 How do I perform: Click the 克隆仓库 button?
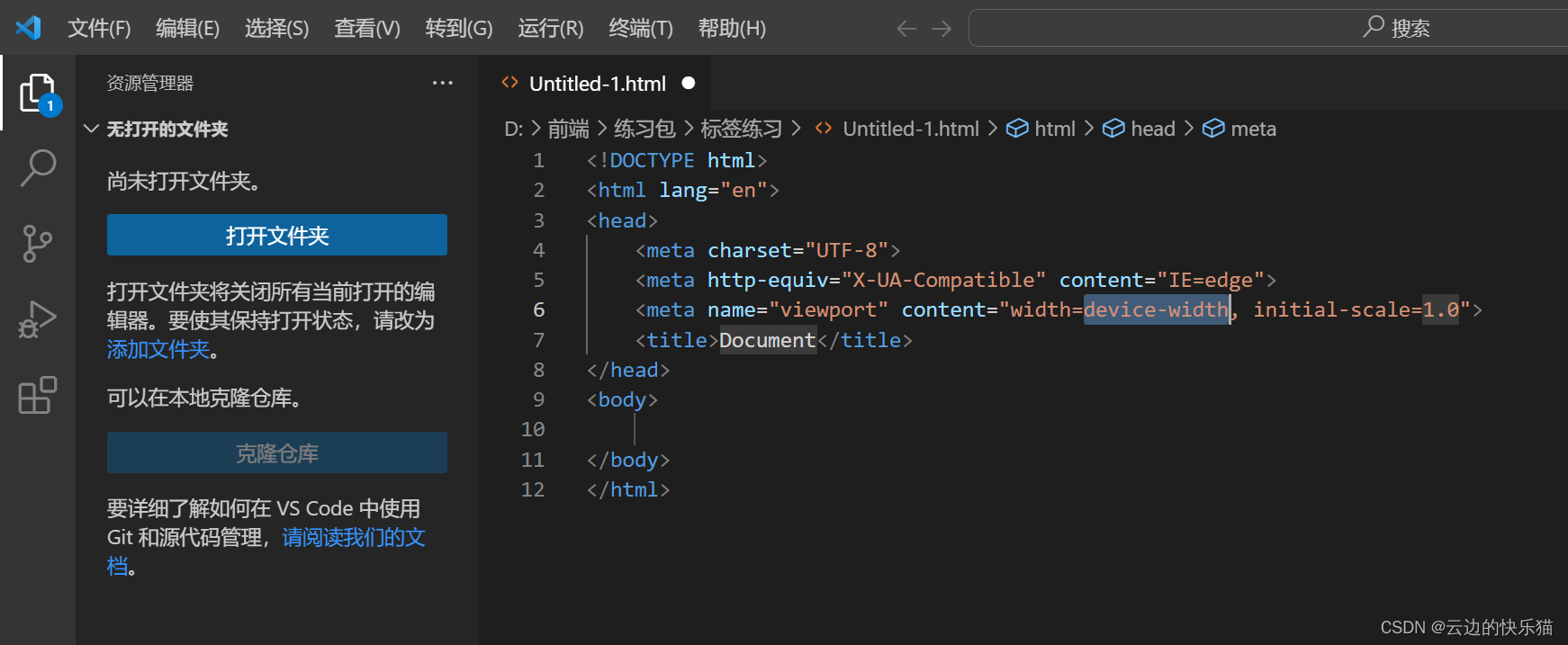point(277,452)
